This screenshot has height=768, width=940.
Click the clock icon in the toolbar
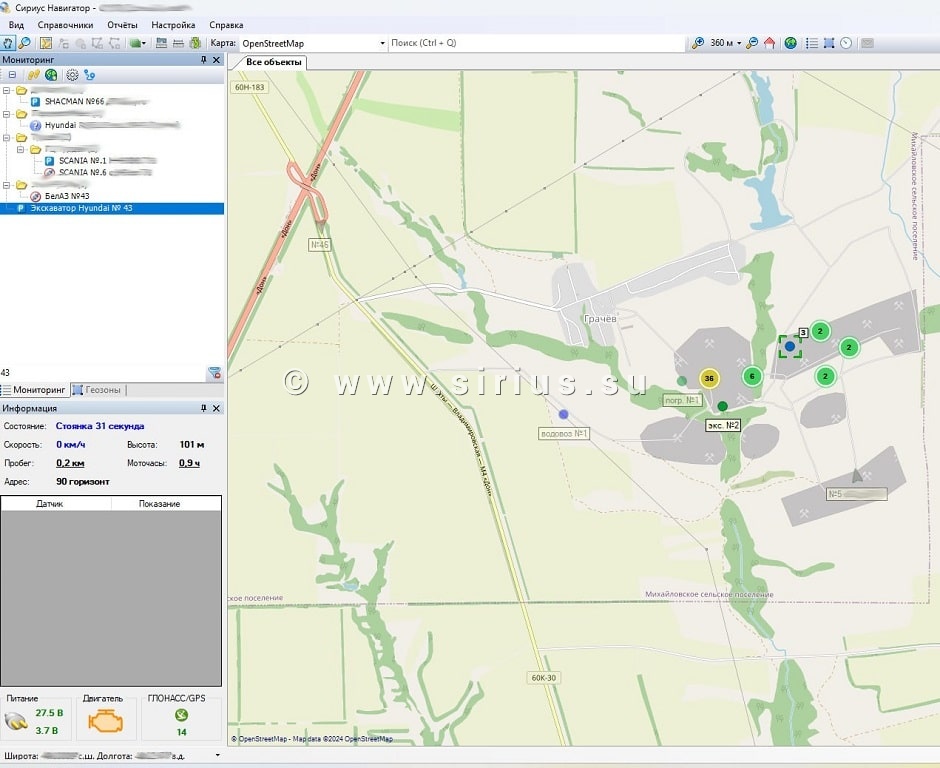pos(846,43)
